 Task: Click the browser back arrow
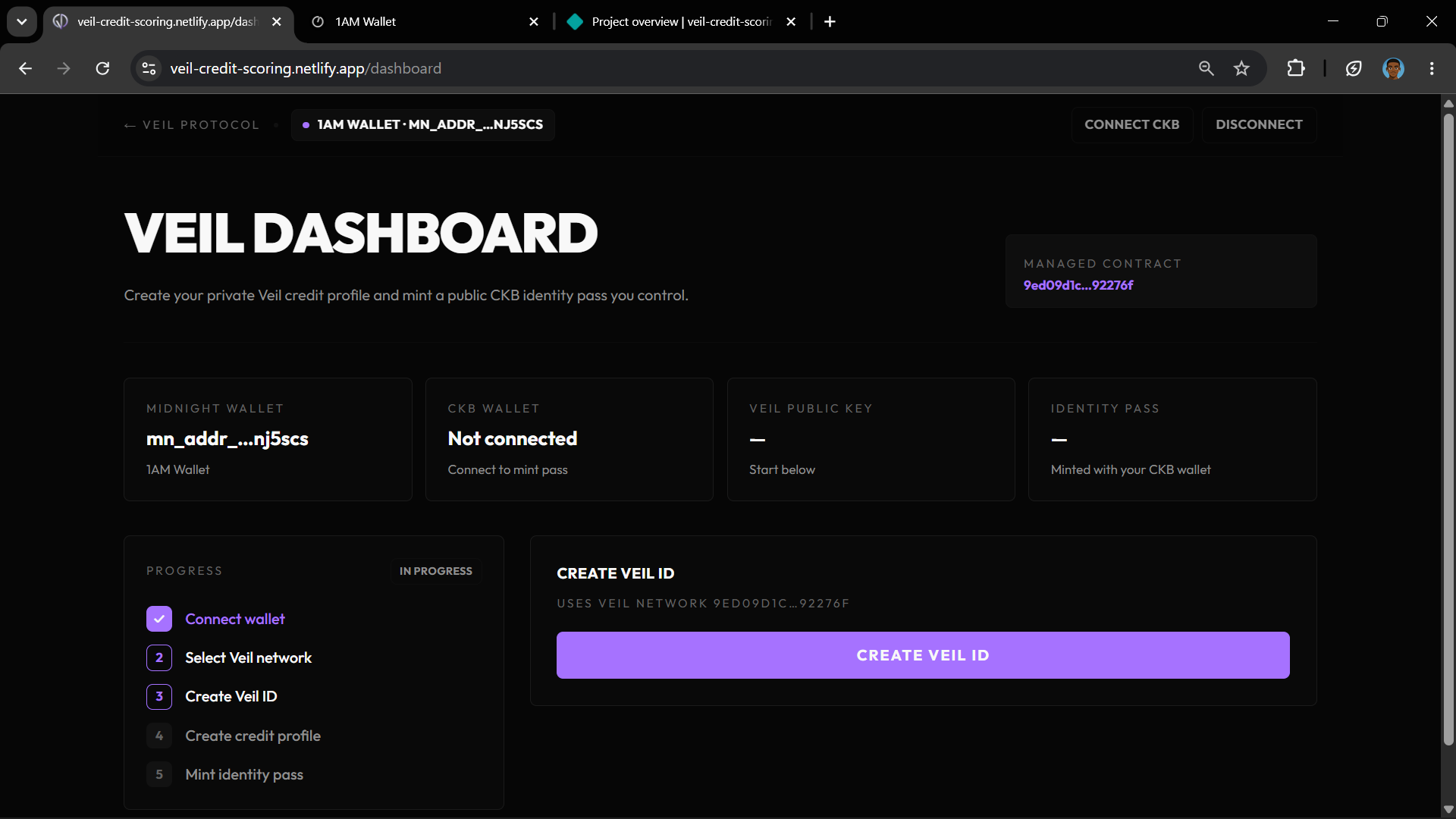click(25, 68)
